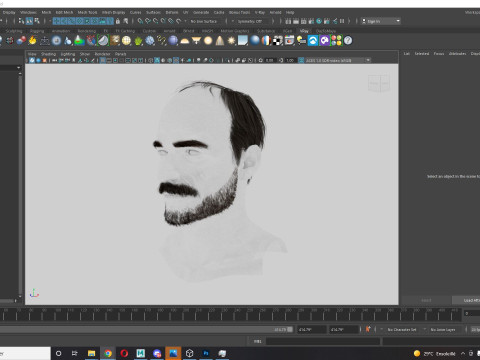Click the Maya icon in the taskbar
This screenshot has width=480, height=360.
point(140,353)
